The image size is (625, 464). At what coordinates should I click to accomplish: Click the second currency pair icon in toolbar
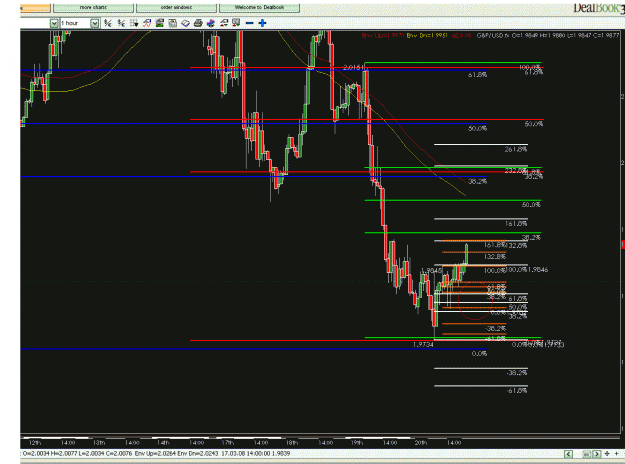click(121, 23)
